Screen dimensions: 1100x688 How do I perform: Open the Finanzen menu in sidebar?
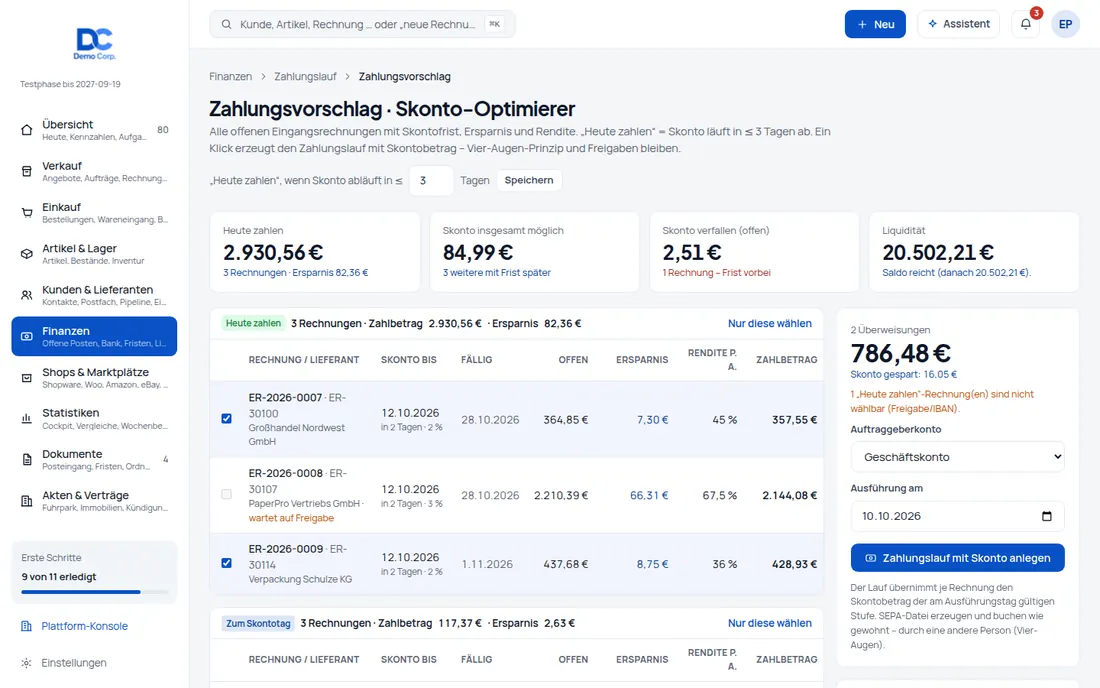(94, 337)
